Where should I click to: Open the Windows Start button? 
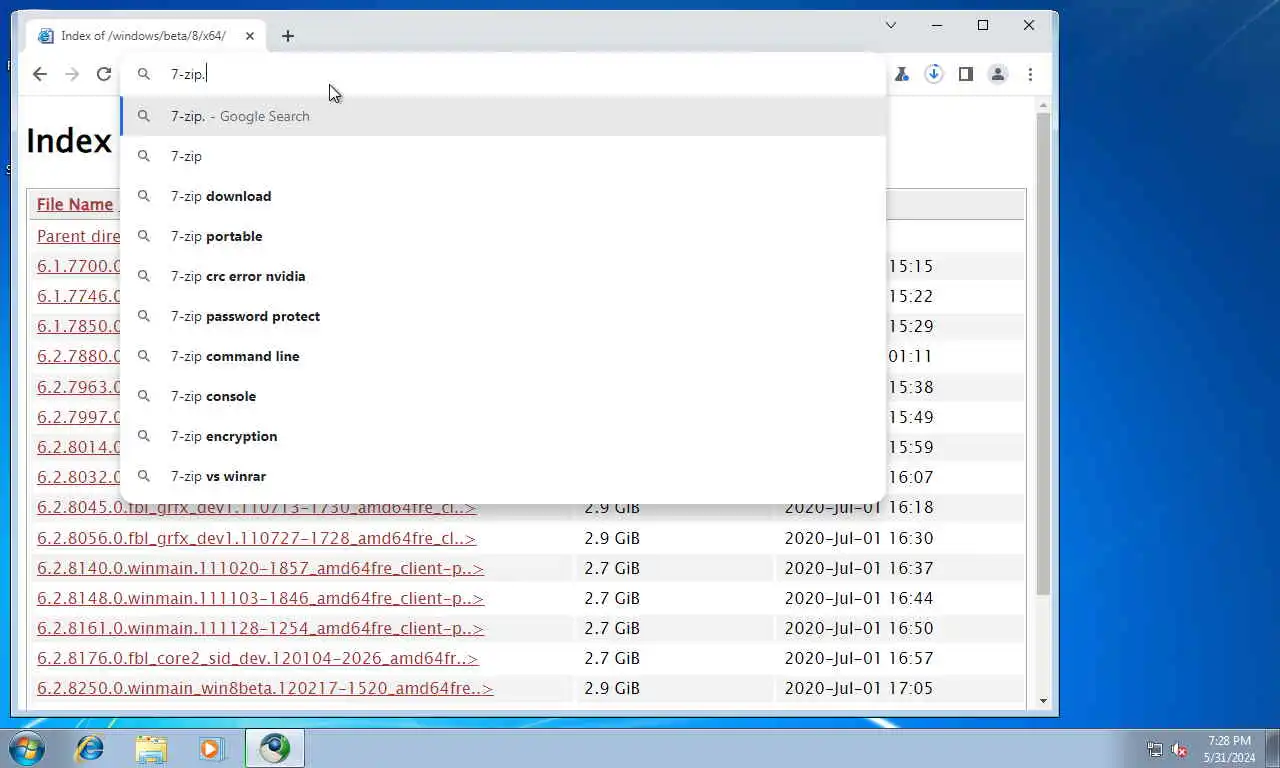(27, 748)
